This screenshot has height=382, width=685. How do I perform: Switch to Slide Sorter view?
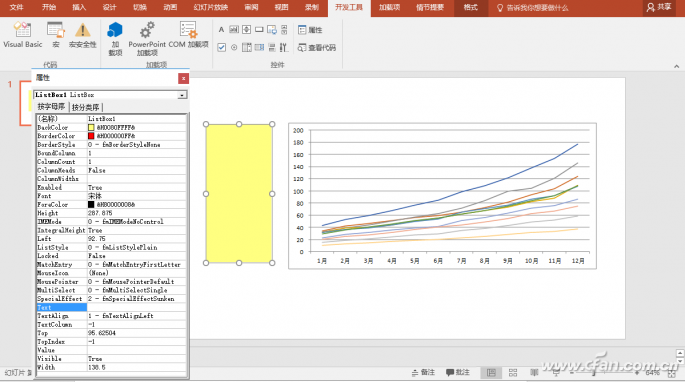point(513,372)
